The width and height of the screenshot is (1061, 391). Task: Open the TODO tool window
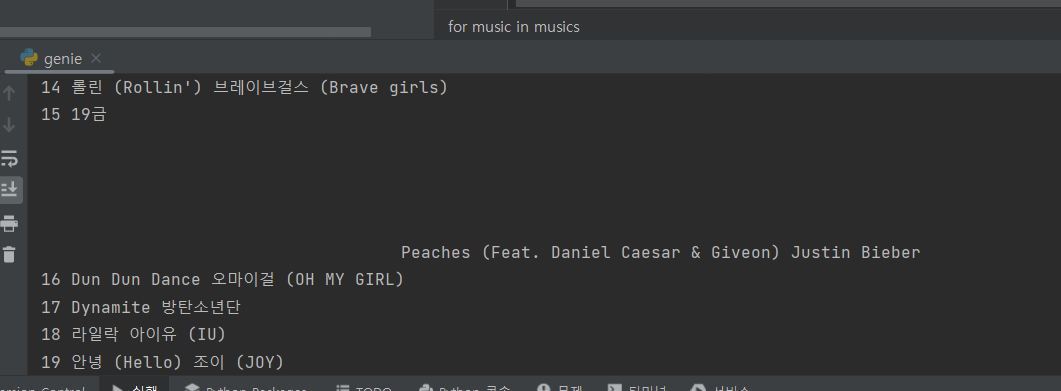pyautogui.click(x=363, y=388)
